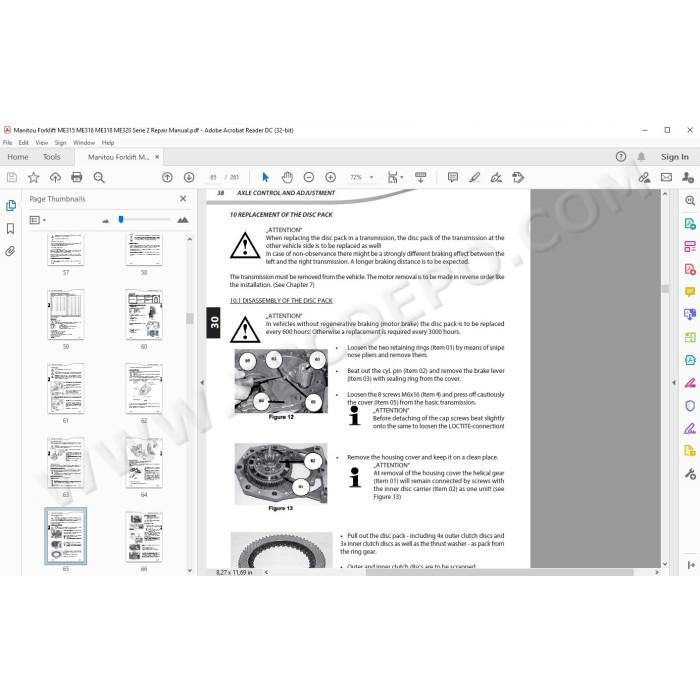Open search tool in right pane
The width and height of the screenshot is (700, 700).
point(690,200)
